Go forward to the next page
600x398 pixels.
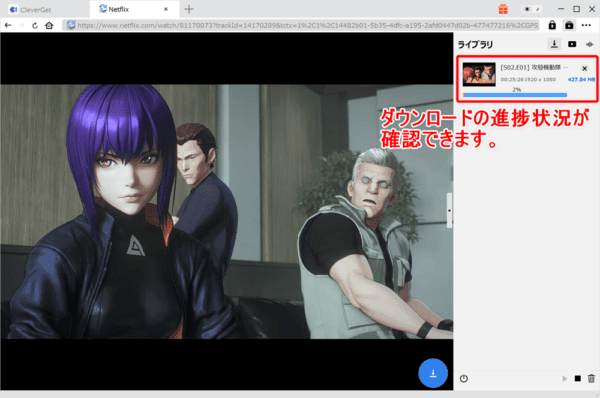(21, 26)
